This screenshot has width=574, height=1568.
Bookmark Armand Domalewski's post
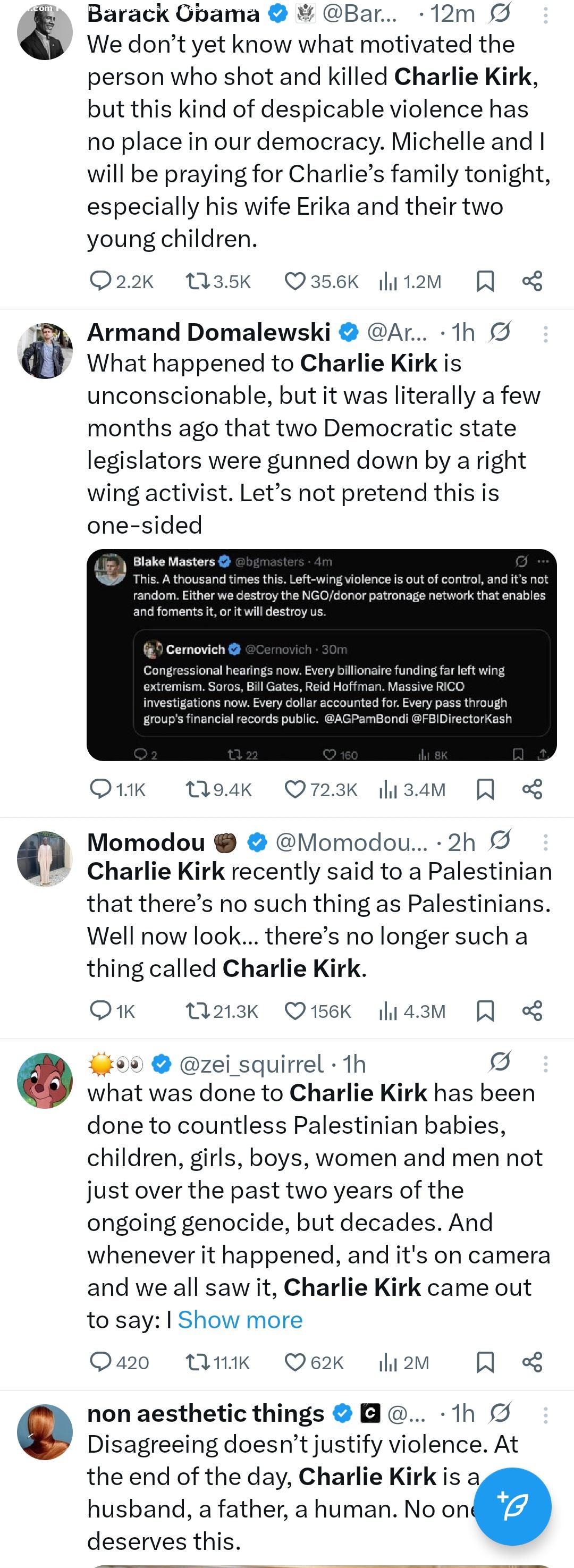tap(485, 789)
